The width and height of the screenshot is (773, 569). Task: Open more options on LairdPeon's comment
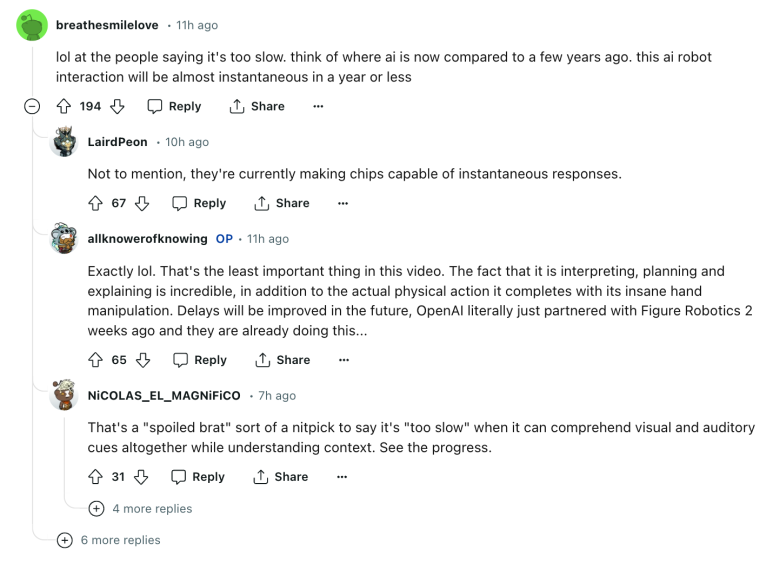(343, 203)
